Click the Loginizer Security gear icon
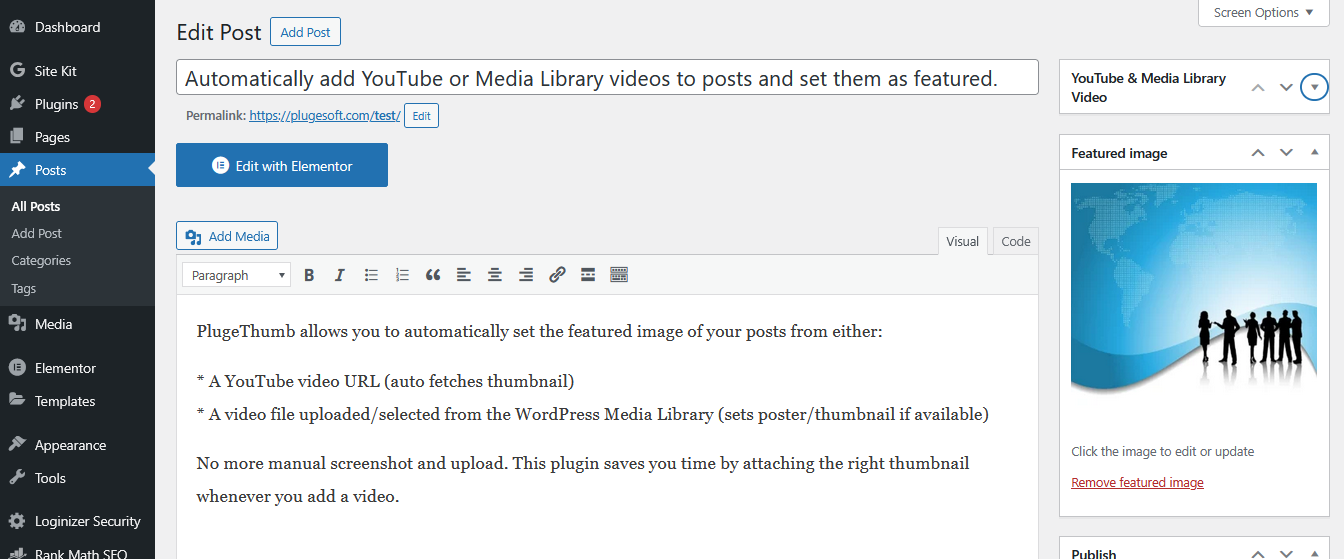The image size is (1344, 559). (17, 521)
